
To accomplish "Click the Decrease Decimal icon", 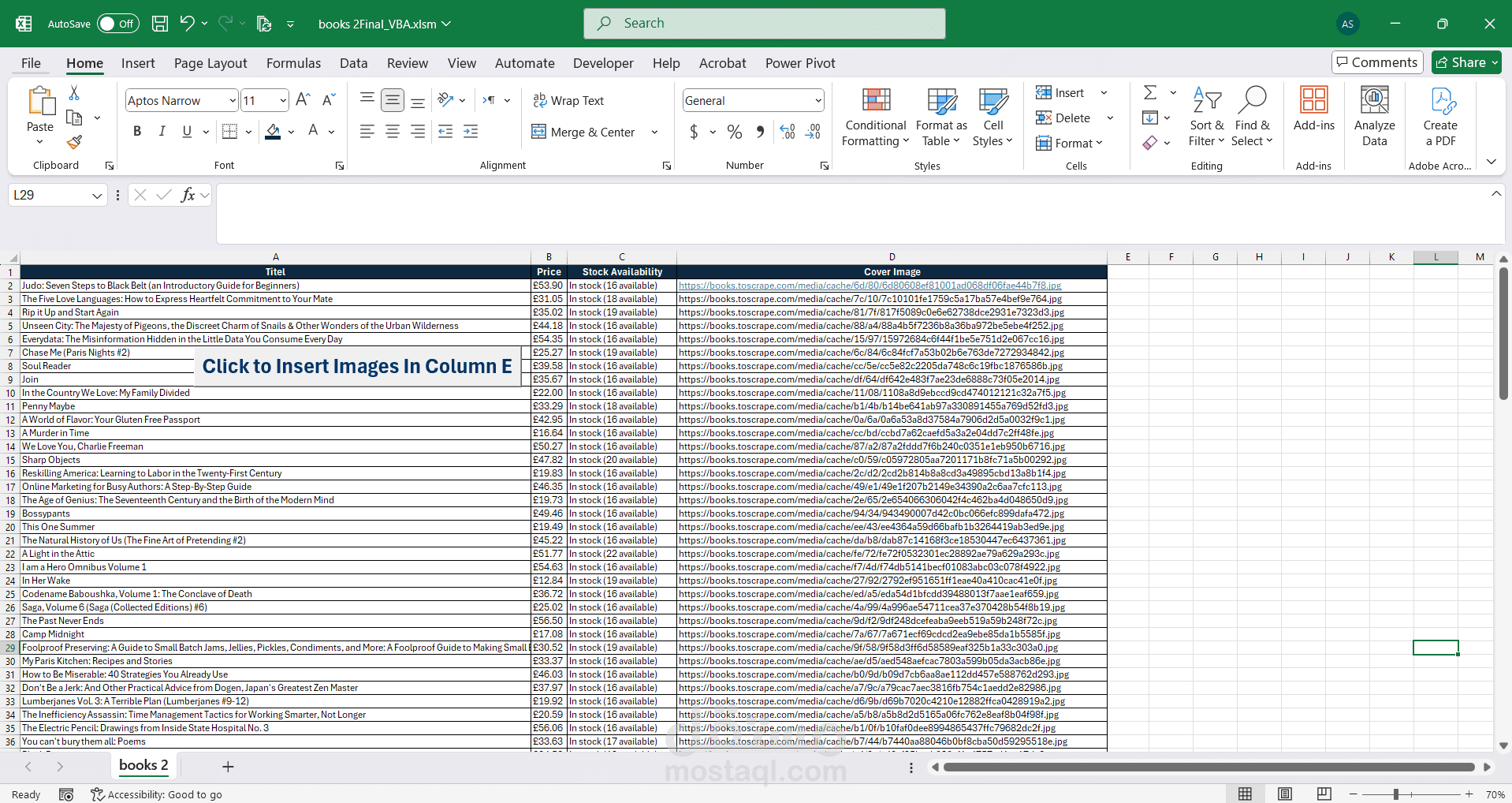I will click(x=813, y=132).
